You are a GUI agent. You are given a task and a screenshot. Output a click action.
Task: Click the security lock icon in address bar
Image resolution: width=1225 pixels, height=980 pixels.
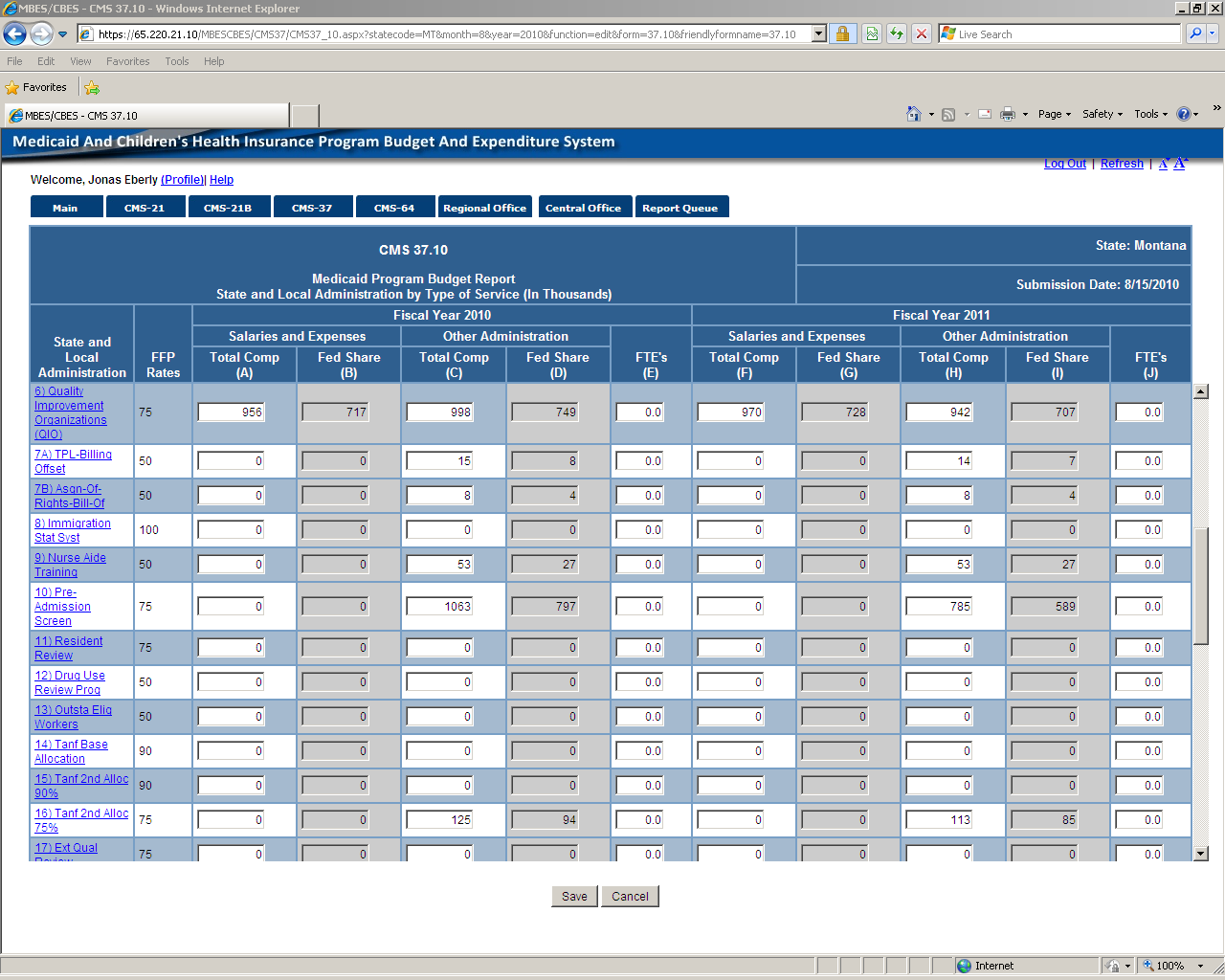pyautogui.click(x=842, y=34)
